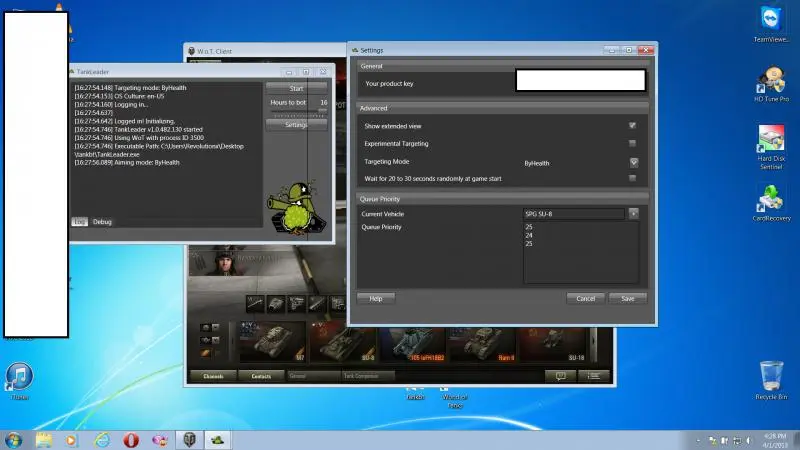Click the TankLeader taskbar icon

pyautogui.click(x=218, y=440)
